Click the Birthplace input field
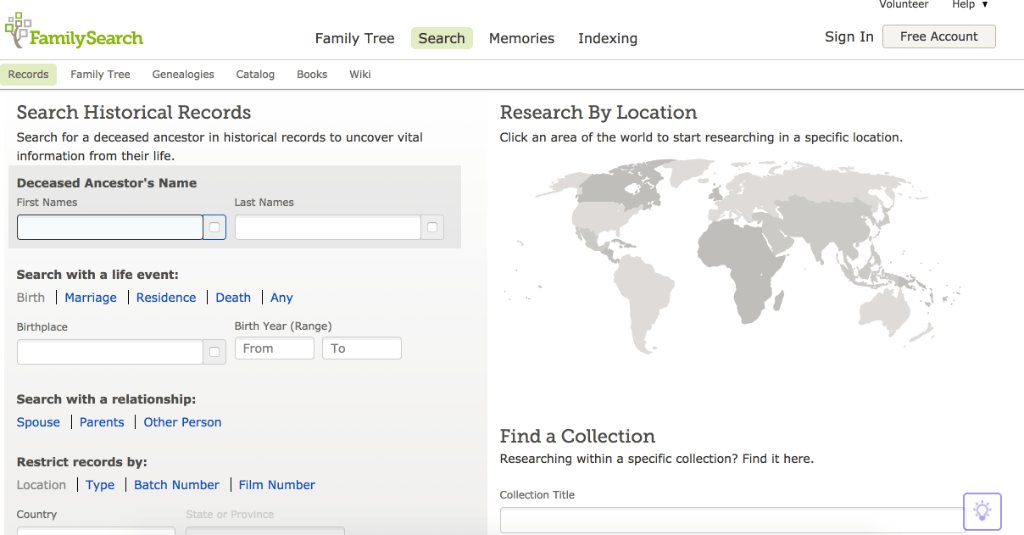The height and width of the screenshot is (535, 1024). coord(110,351)
